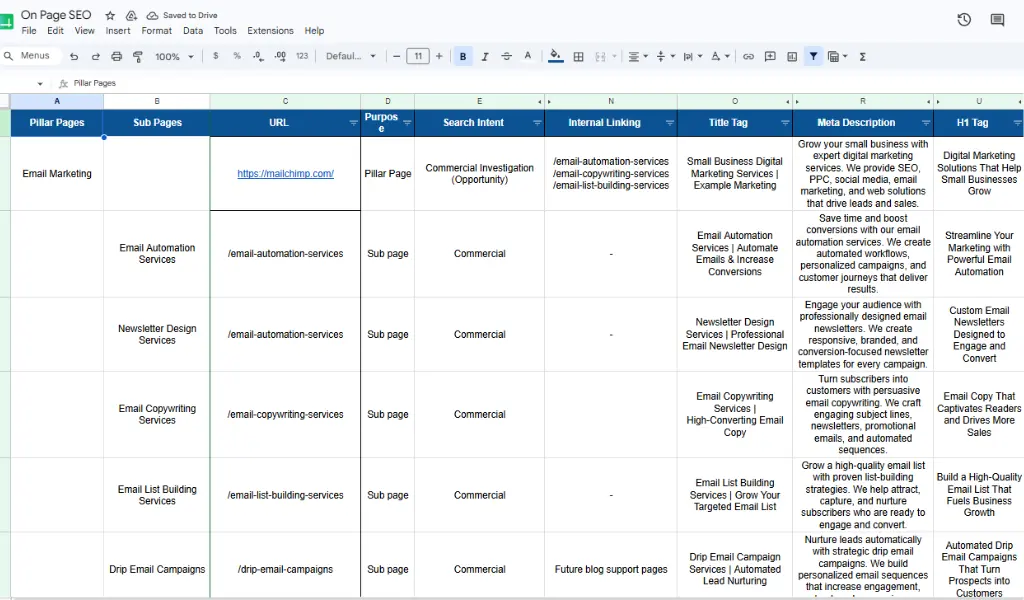
Task: Open the URL column filter
Action: [x=353, y=123]
